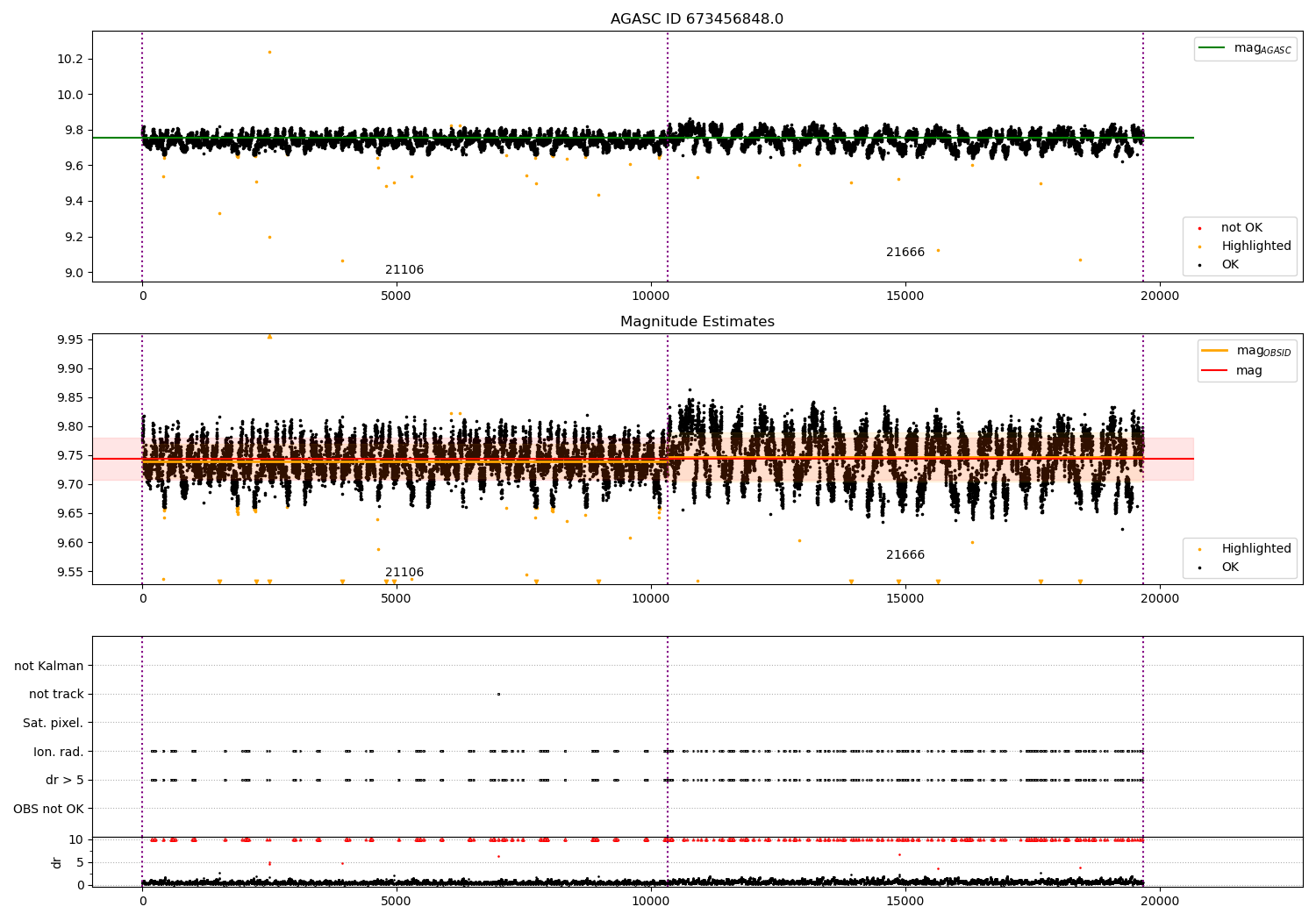Click 21666 annotation in Magnitude Estimates plot
1316x921 pixels.
pos(905,555)
